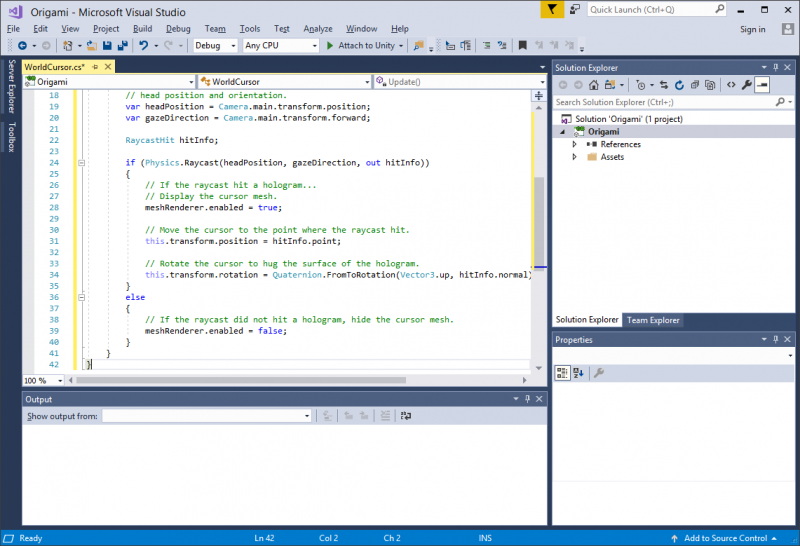Collapse the Origami project node
The width and height of the screenshot is (800, 546).
pos(563,132)
